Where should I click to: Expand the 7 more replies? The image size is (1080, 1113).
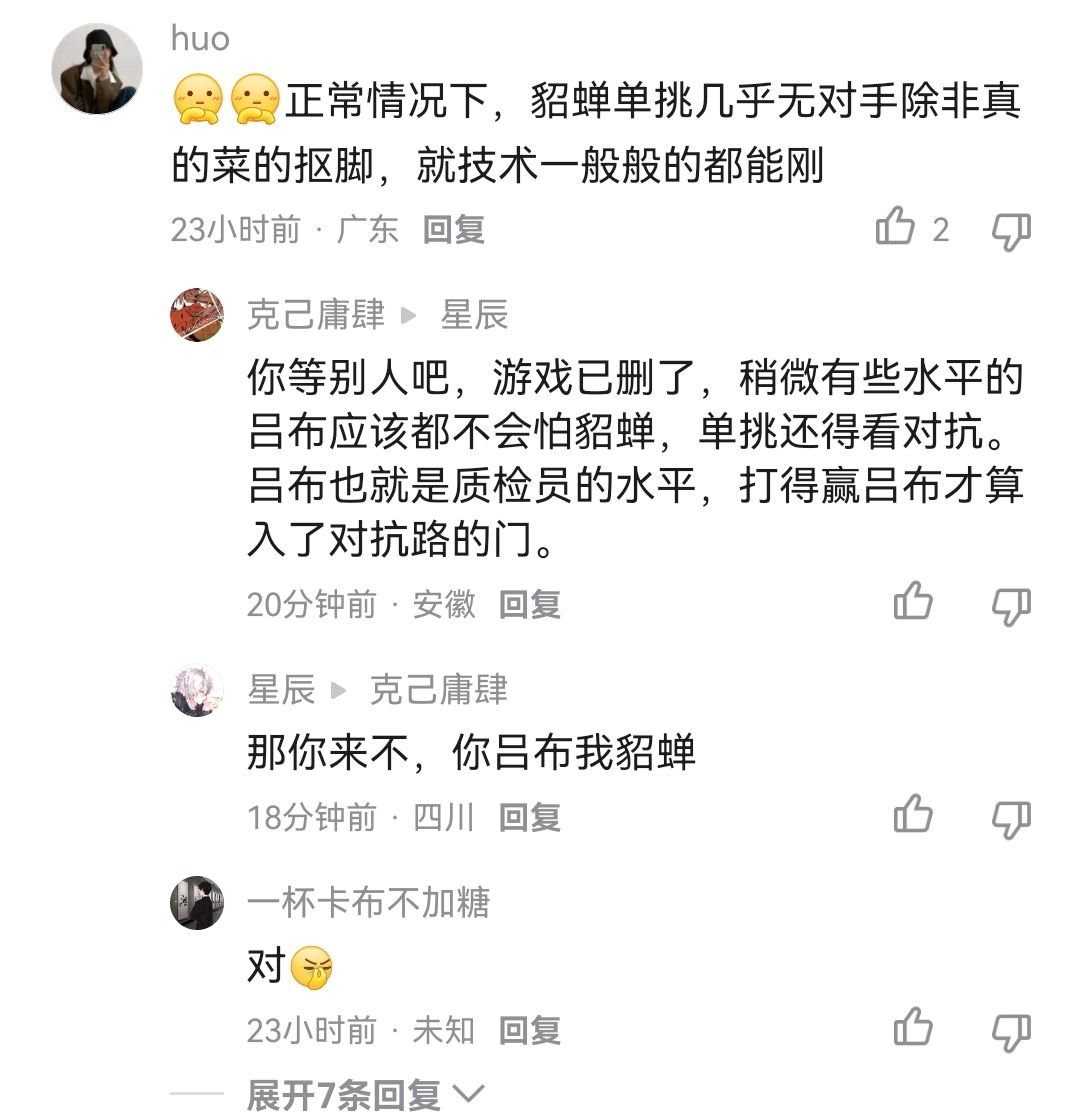(x=365, y=1095)
